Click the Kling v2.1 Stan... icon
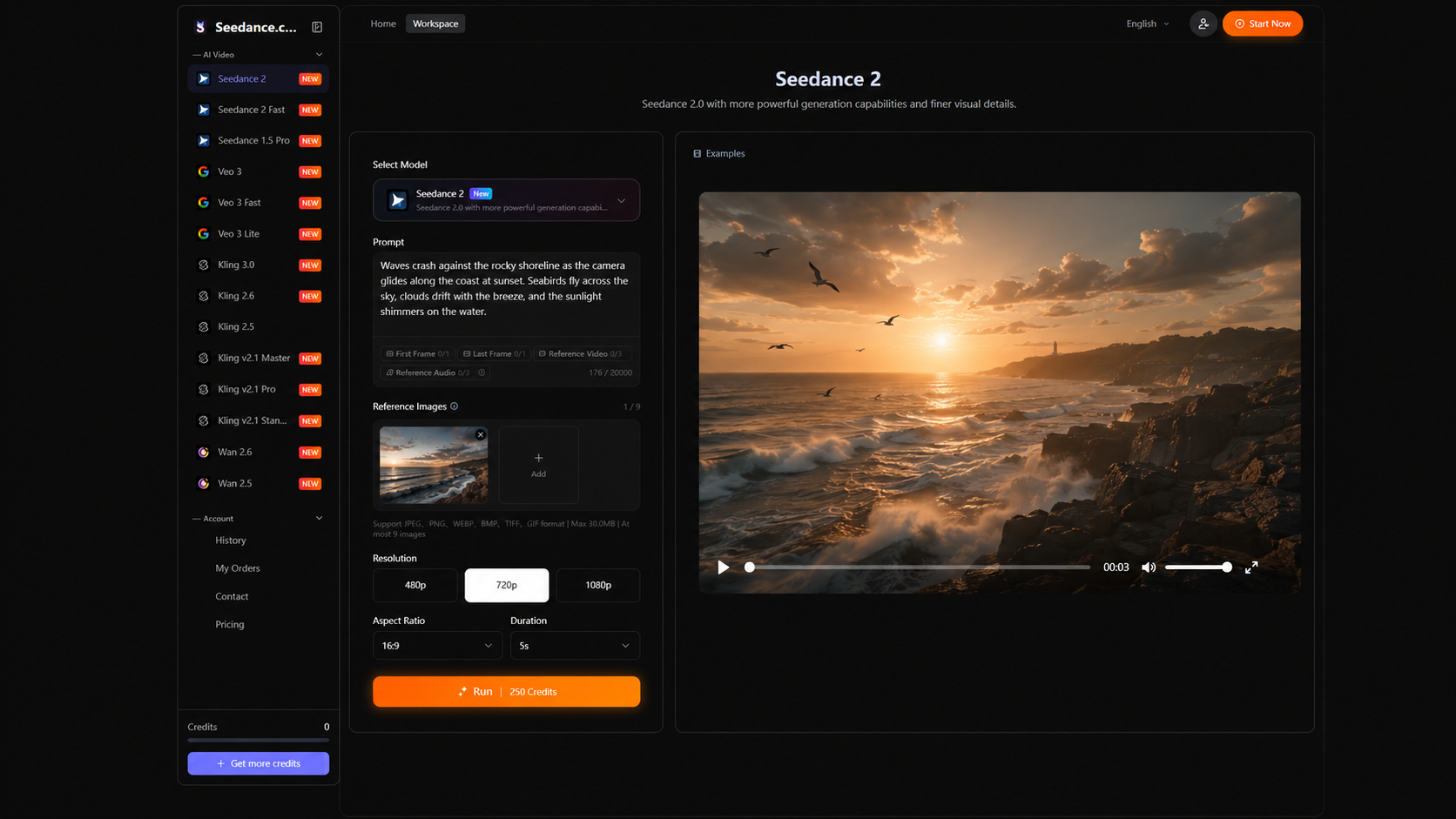The width and height of the screenshot is (1456, 819). (204, 420)
